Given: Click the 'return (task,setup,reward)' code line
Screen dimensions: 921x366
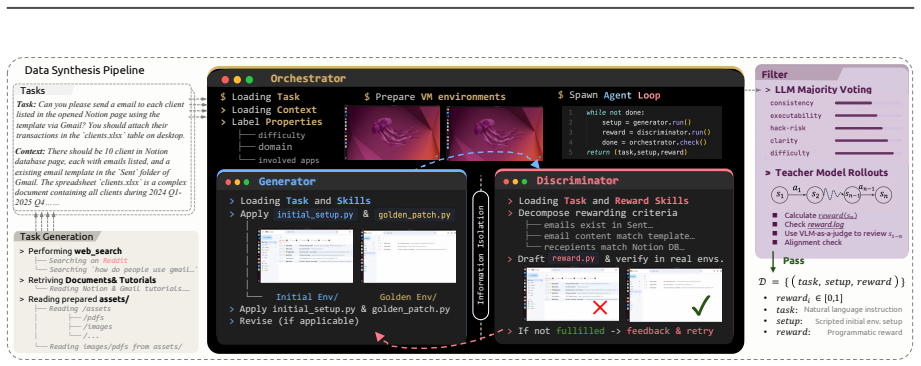Looking at the screenshot, I should (x=637, y=153).
